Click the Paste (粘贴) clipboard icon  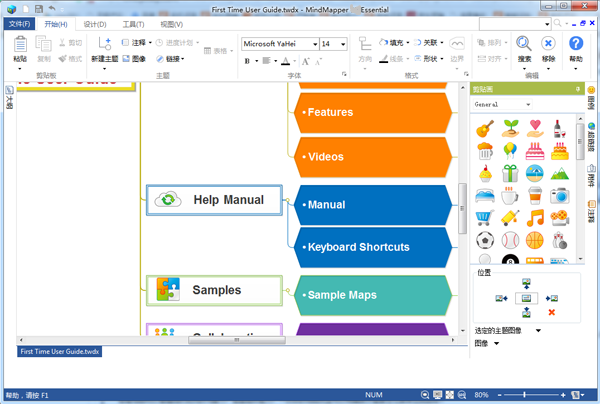(x=20, y=45)
